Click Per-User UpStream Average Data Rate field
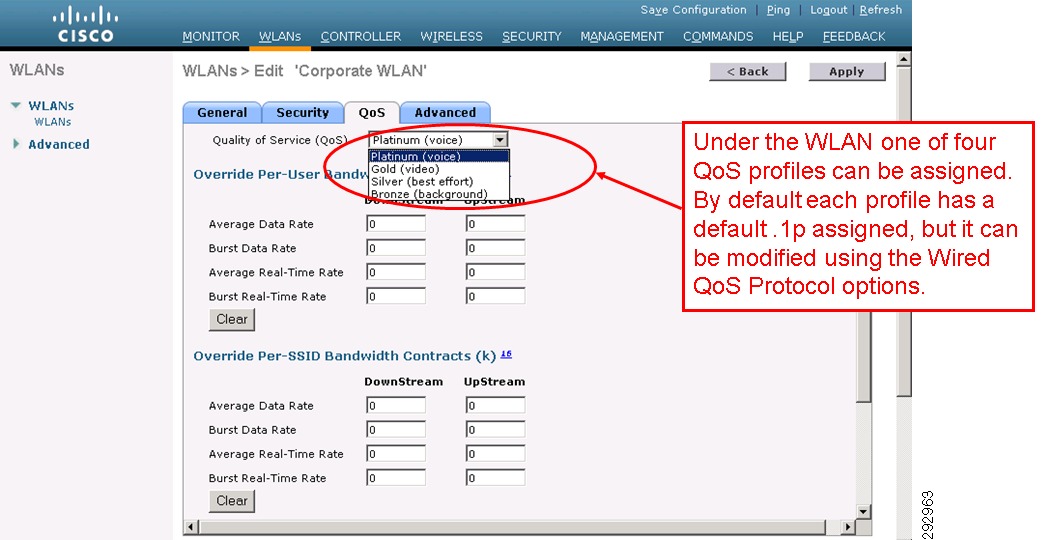The width and height of the screenshot is (1041, 540). click(495, 224)
